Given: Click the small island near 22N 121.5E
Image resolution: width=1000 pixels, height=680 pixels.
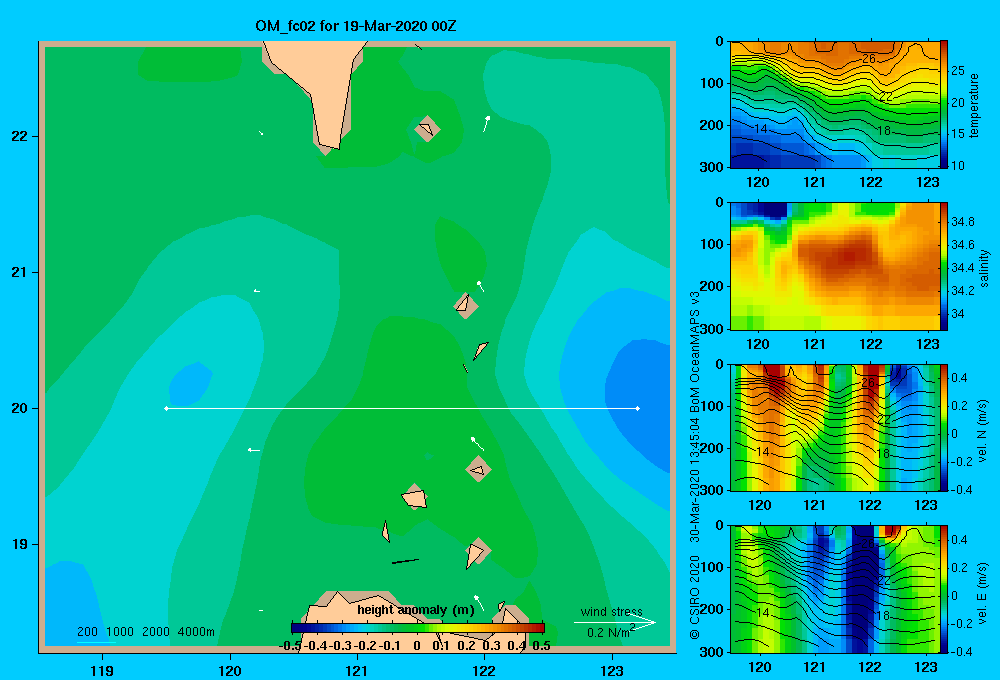Looking at the screenshot, I should point(427,128).
